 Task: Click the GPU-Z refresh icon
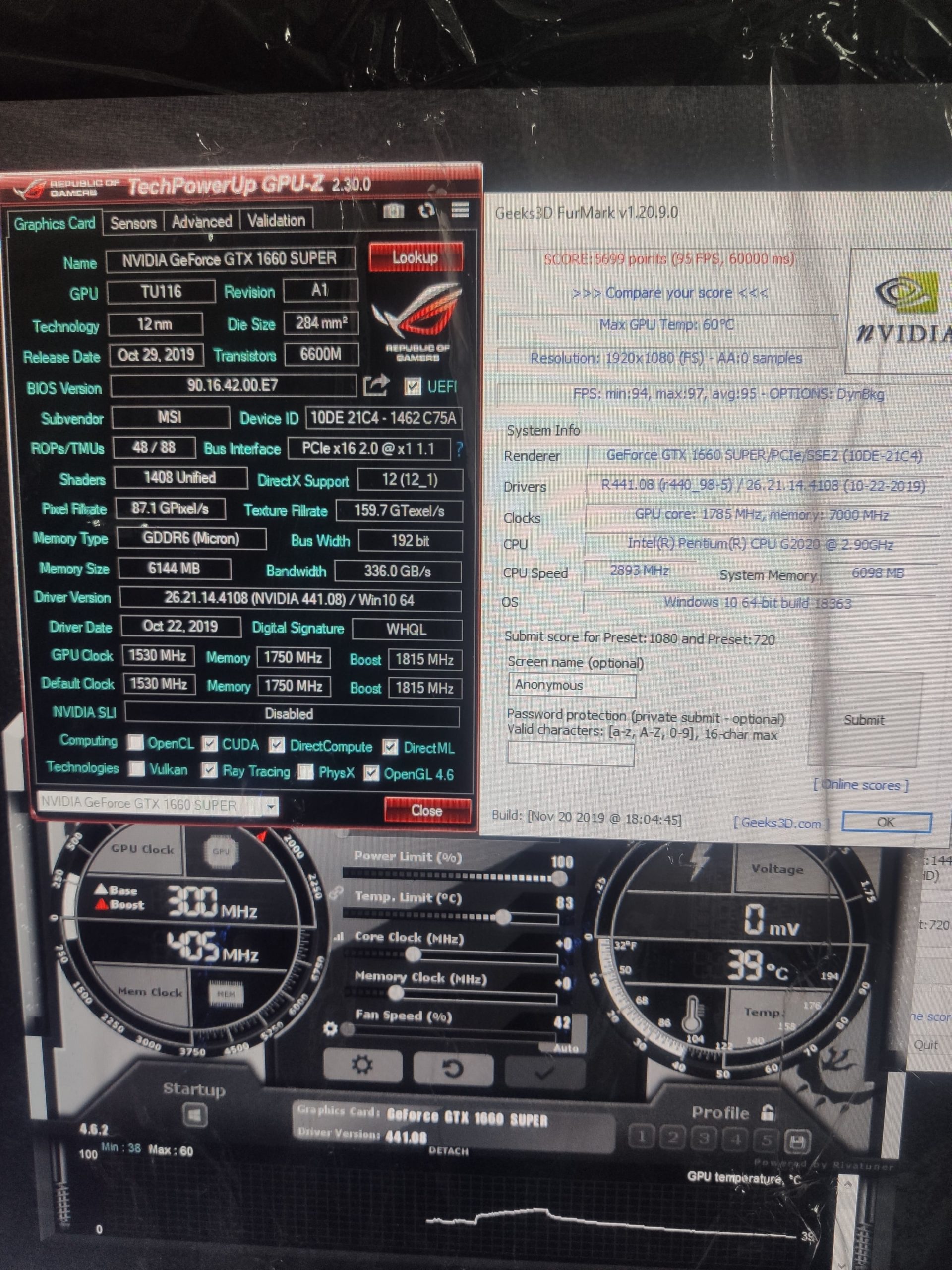[426, 211]
